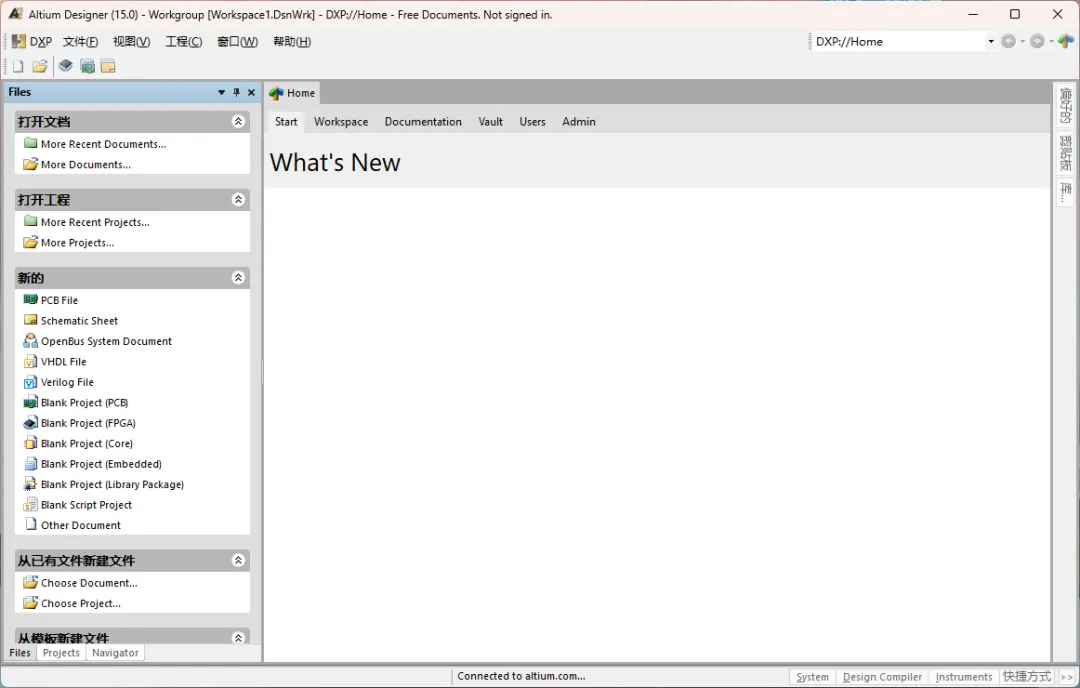Viewport: 1080px width, 688px height.
Task: Click the Blank Project (PCB) icon
Action: (x=30, y=402)
